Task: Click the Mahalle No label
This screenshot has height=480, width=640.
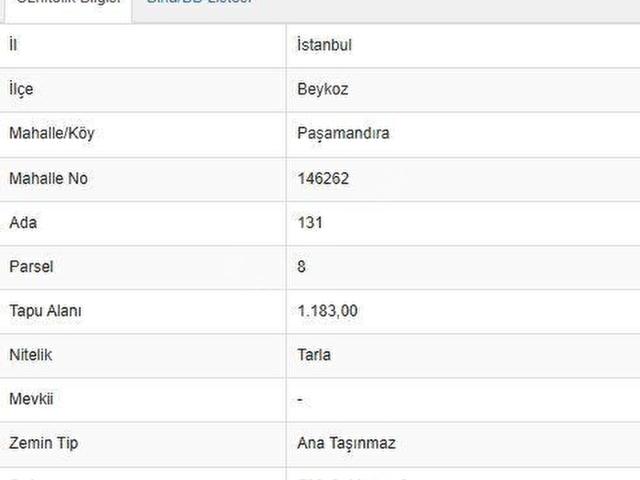Action: [48, 178]
